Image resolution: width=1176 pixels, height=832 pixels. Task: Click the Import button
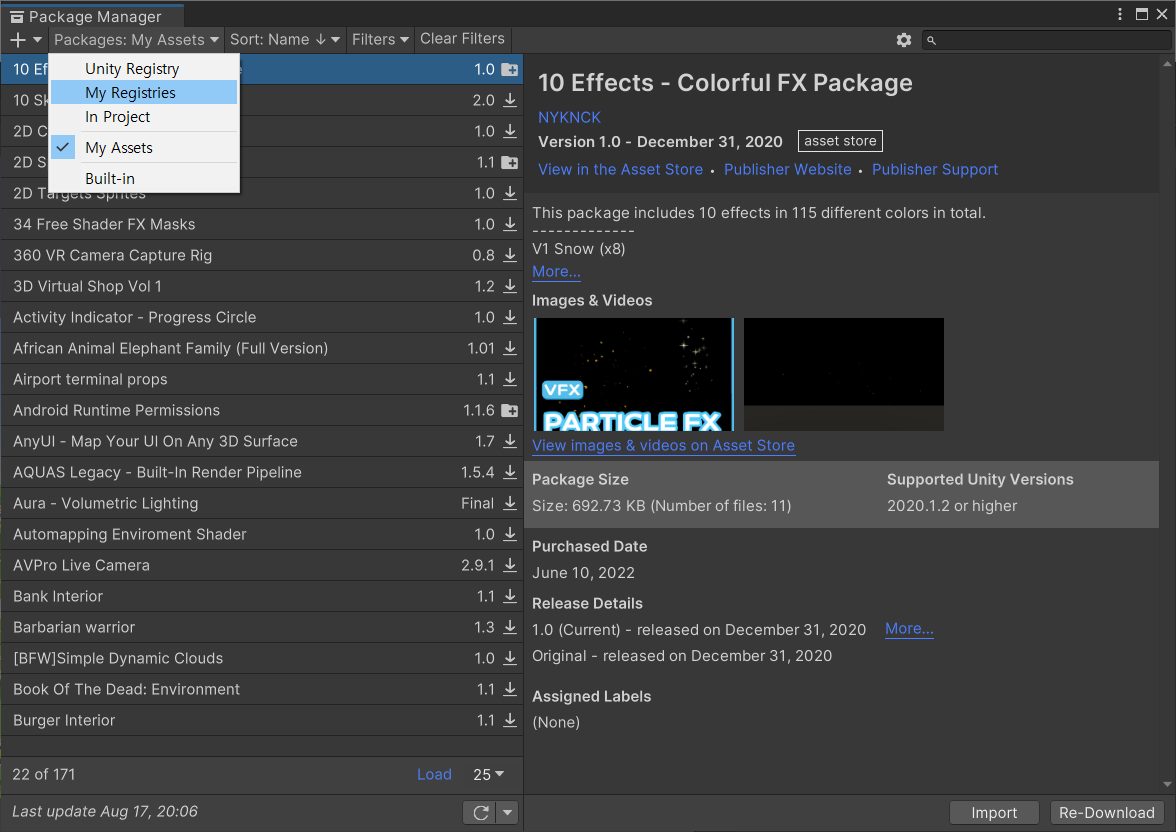[x=994, y=812]
